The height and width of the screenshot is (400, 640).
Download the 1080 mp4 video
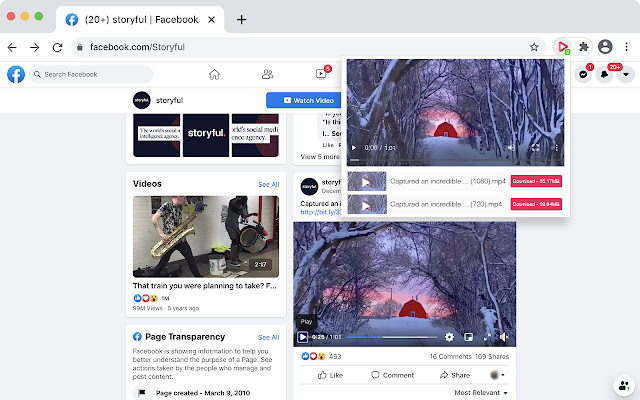[536, 181]
